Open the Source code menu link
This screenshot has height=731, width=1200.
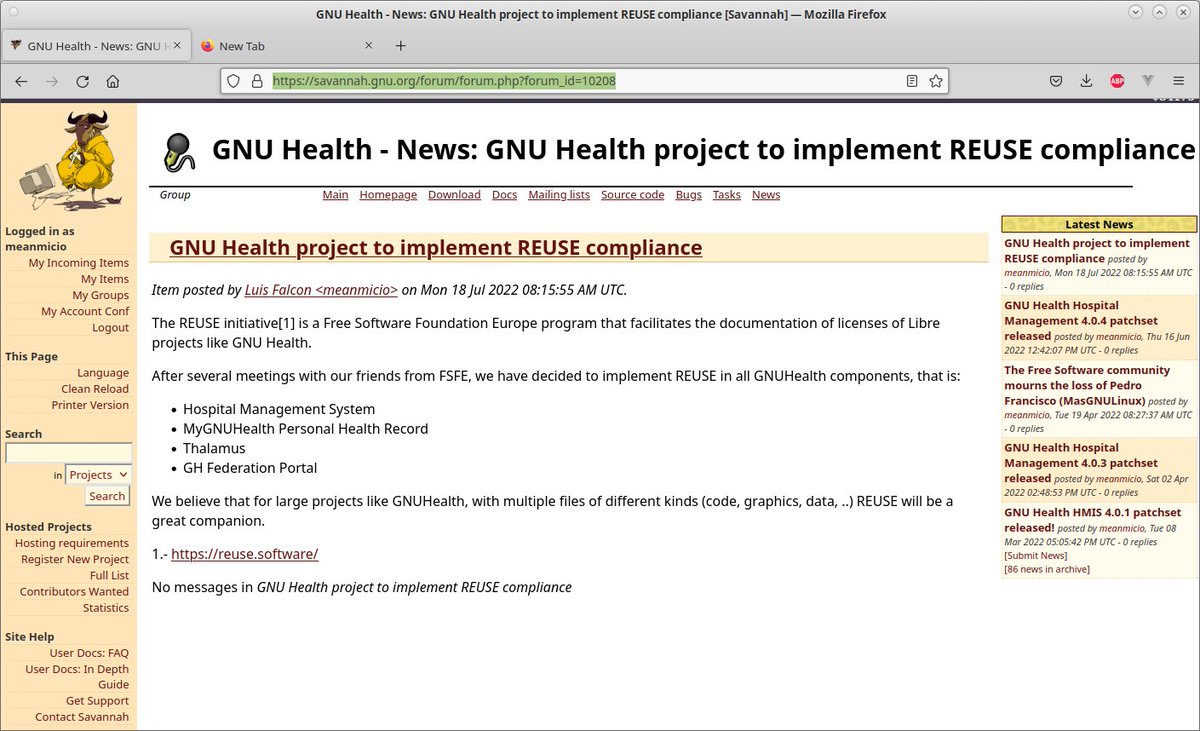coord(632,195)
